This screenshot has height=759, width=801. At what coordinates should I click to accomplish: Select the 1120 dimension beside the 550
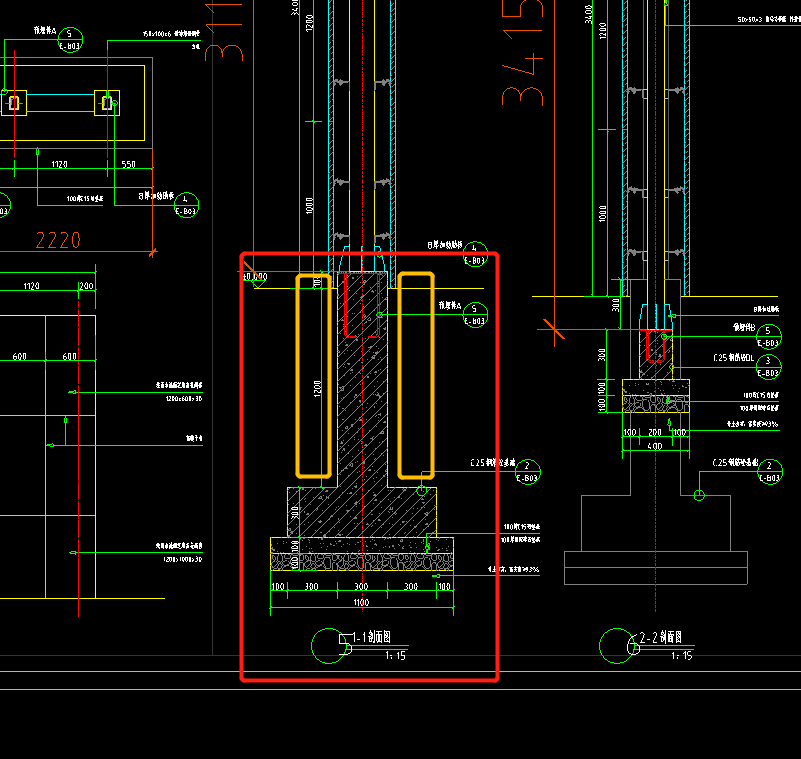click(59, 164)
